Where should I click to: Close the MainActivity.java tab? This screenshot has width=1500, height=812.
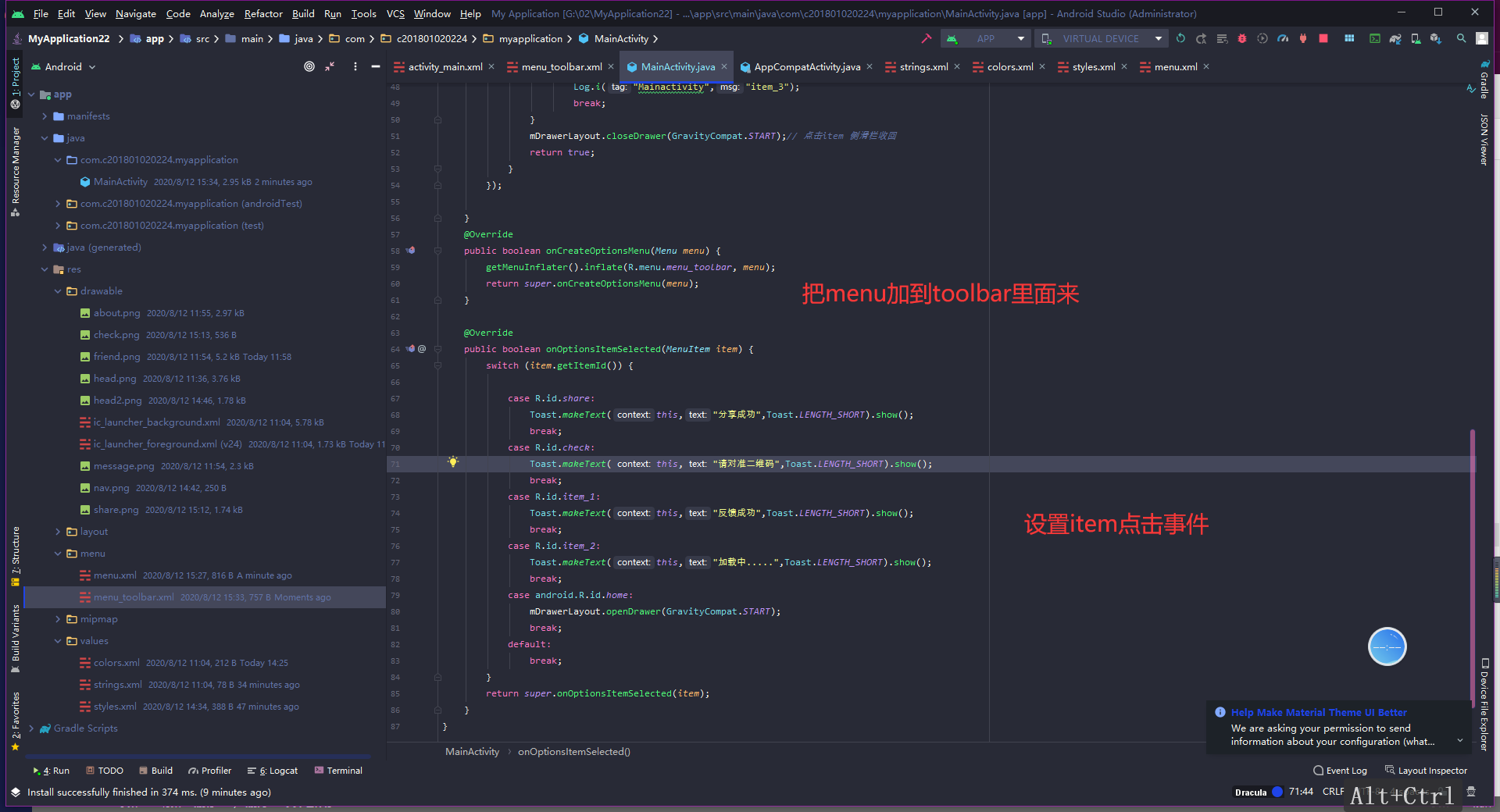coord(724,66)
